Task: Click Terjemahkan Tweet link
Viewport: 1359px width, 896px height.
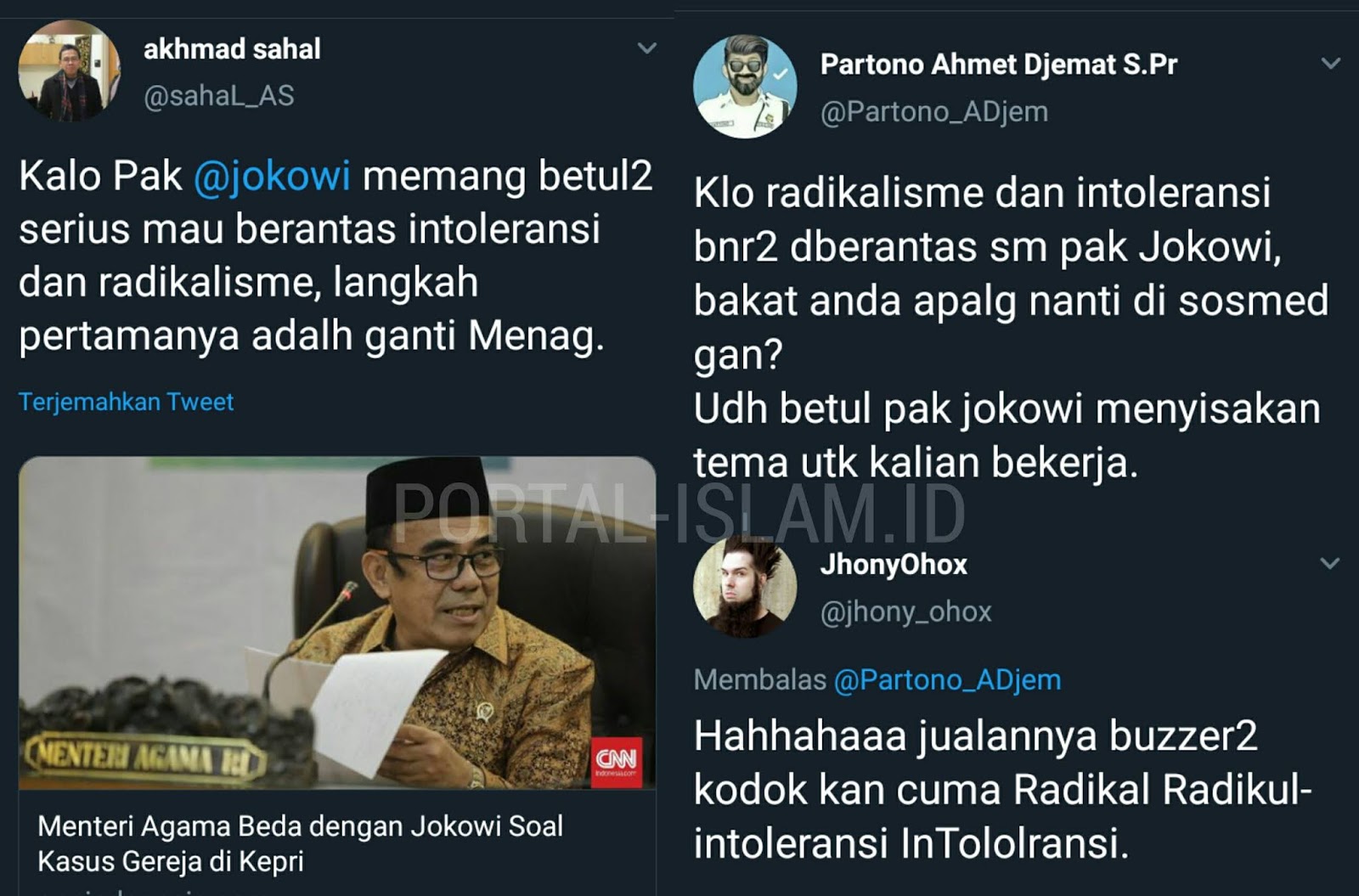Action: (x=126, y=402)
